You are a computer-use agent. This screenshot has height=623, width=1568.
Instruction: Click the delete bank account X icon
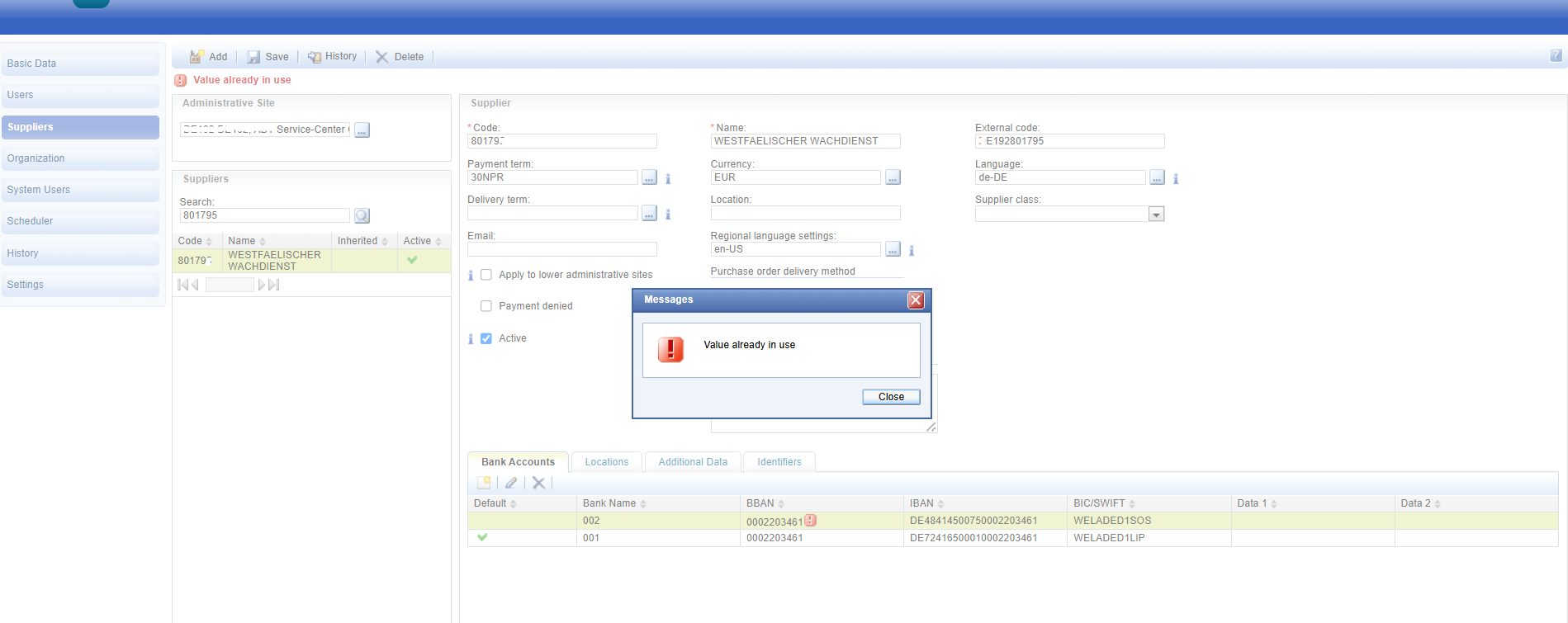[538, 484]
